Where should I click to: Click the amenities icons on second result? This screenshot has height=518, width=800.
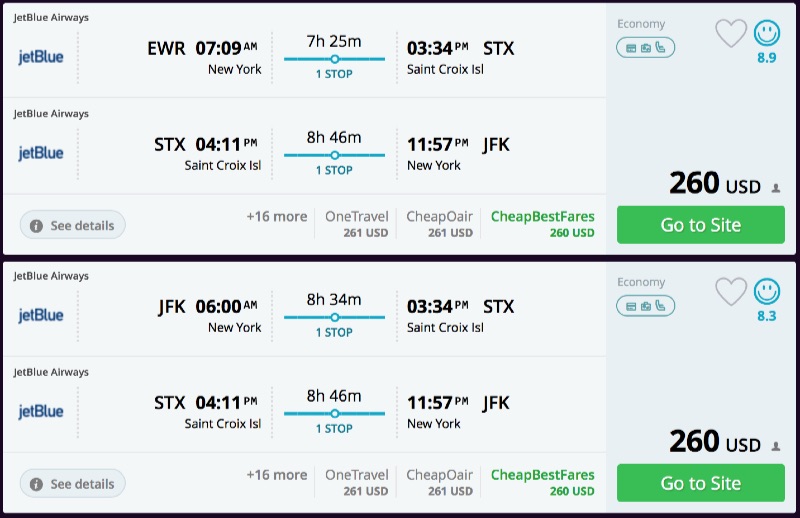click(645, 305)
